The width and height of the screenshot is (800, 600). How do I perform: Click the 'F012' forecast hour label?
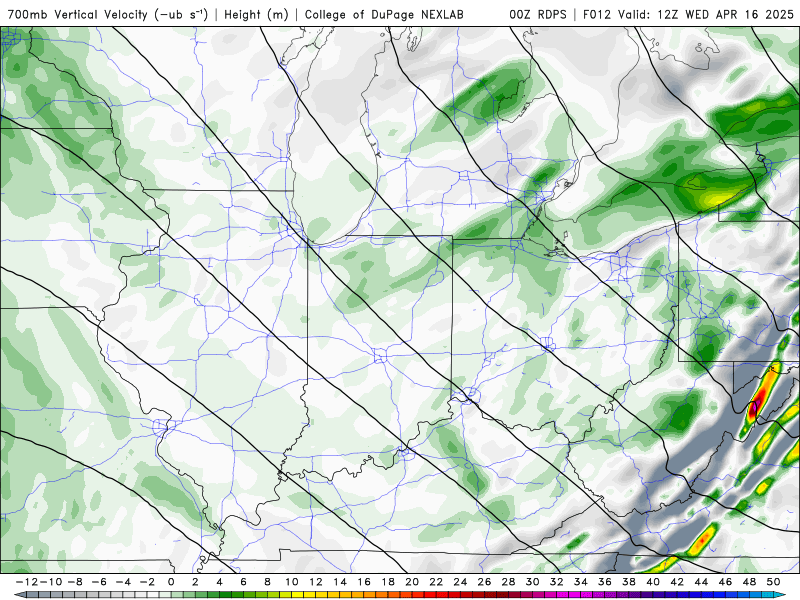(597, 14)
